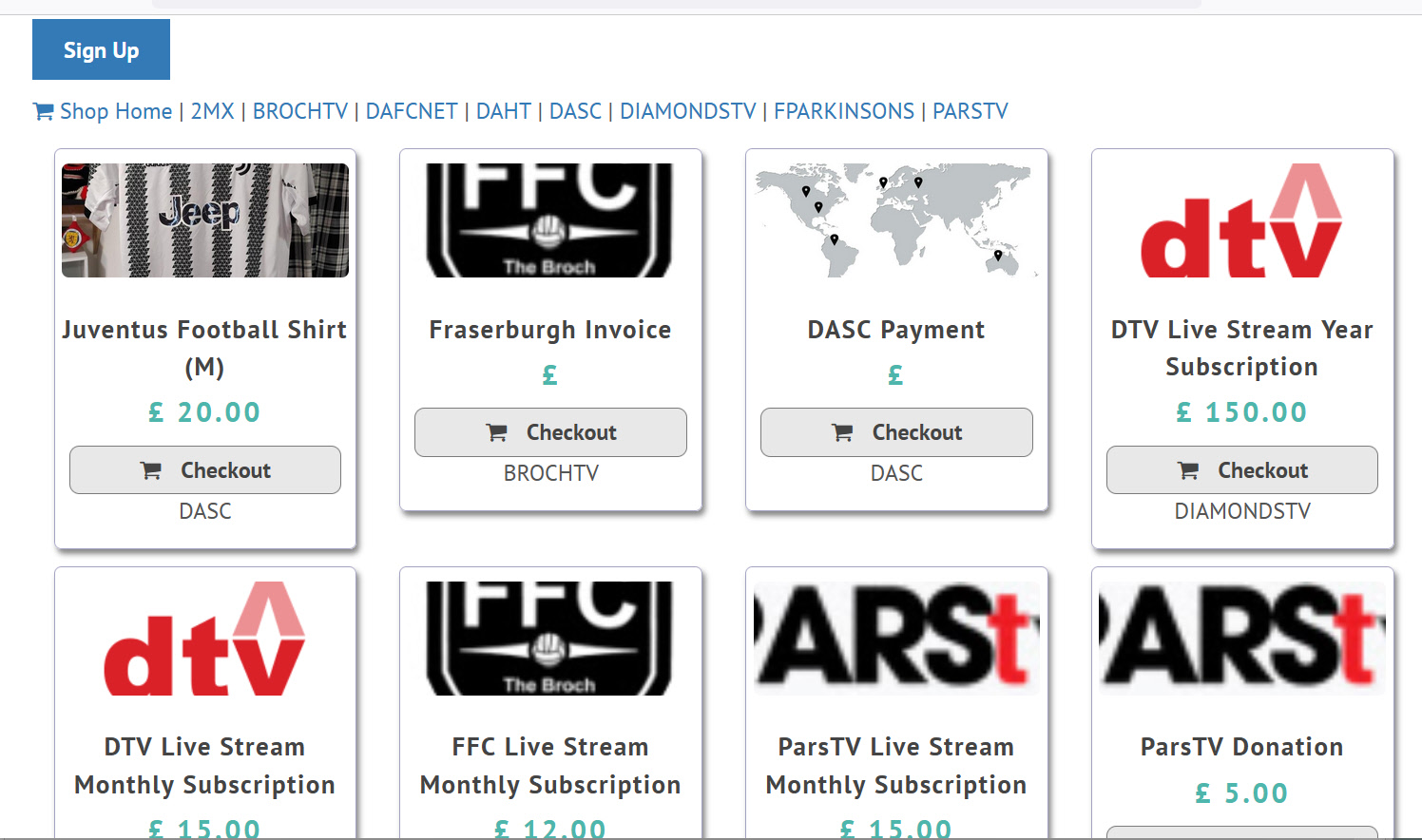Checkout the Juventus Football Shirt
The height and width of the screenshot is (840, 1422).
click(205, 470)
